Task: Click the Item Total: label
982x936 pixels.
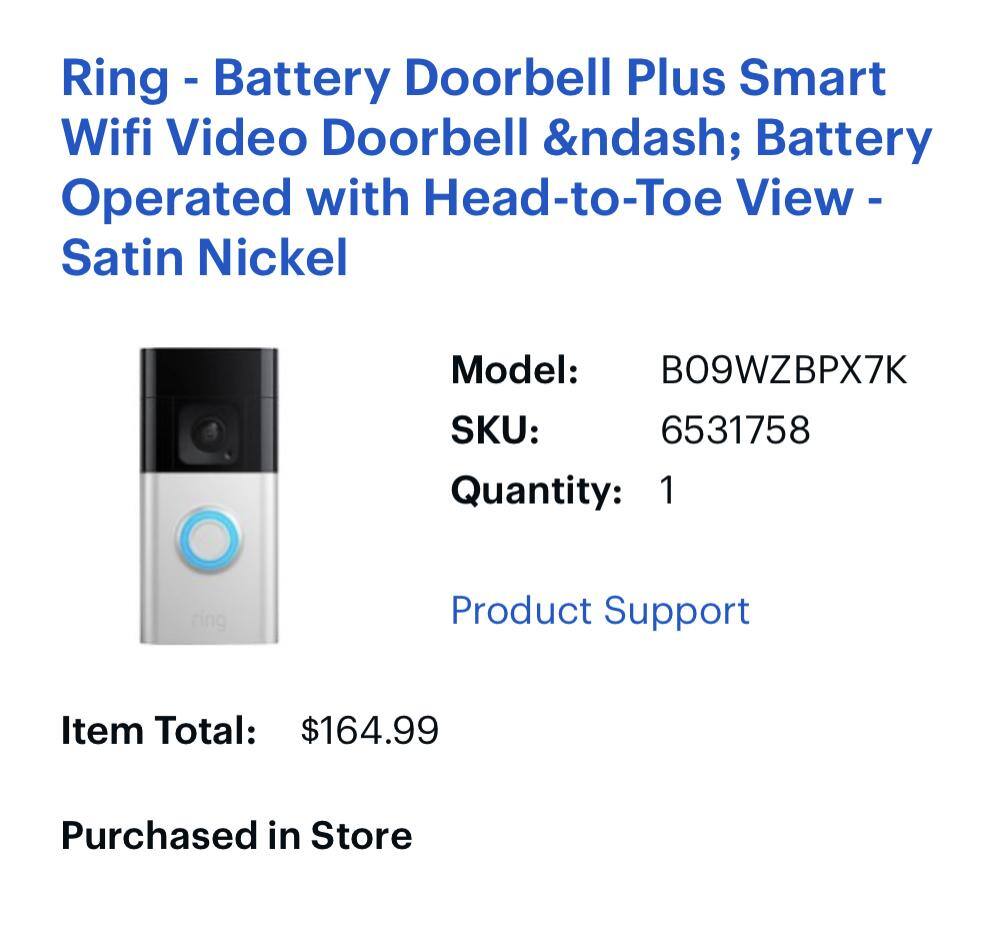Action: tap(159, 730)
